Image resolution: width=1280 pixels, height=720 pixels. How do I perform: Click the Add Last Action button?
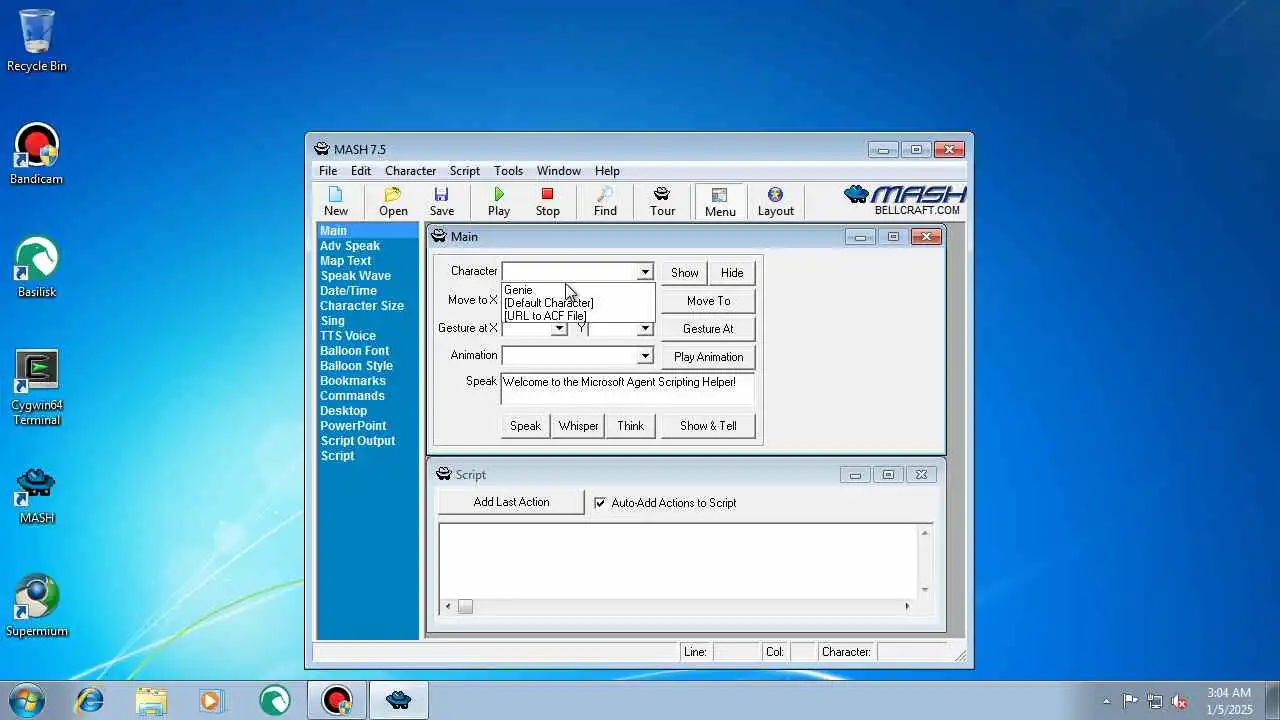pyautogui.click(x=511, y=502)
